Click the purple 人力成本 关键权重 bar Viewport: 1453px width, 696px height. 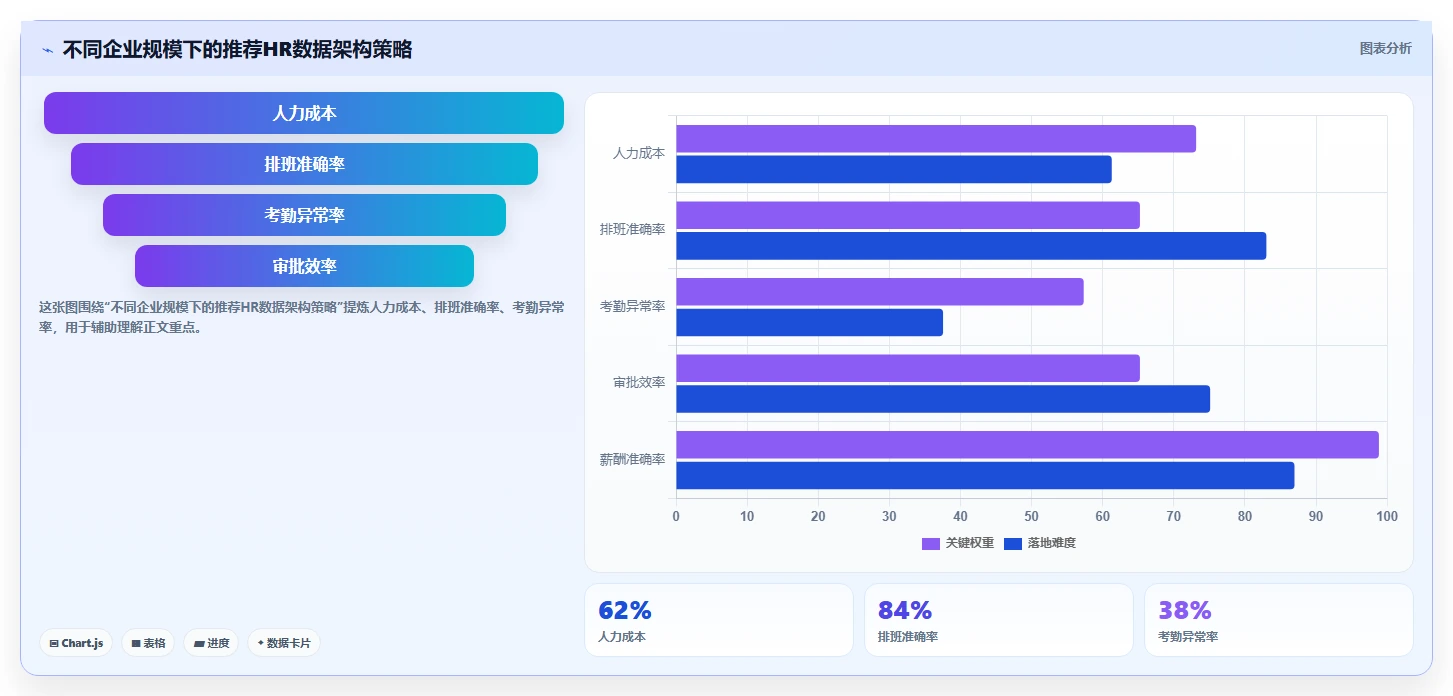936,139
